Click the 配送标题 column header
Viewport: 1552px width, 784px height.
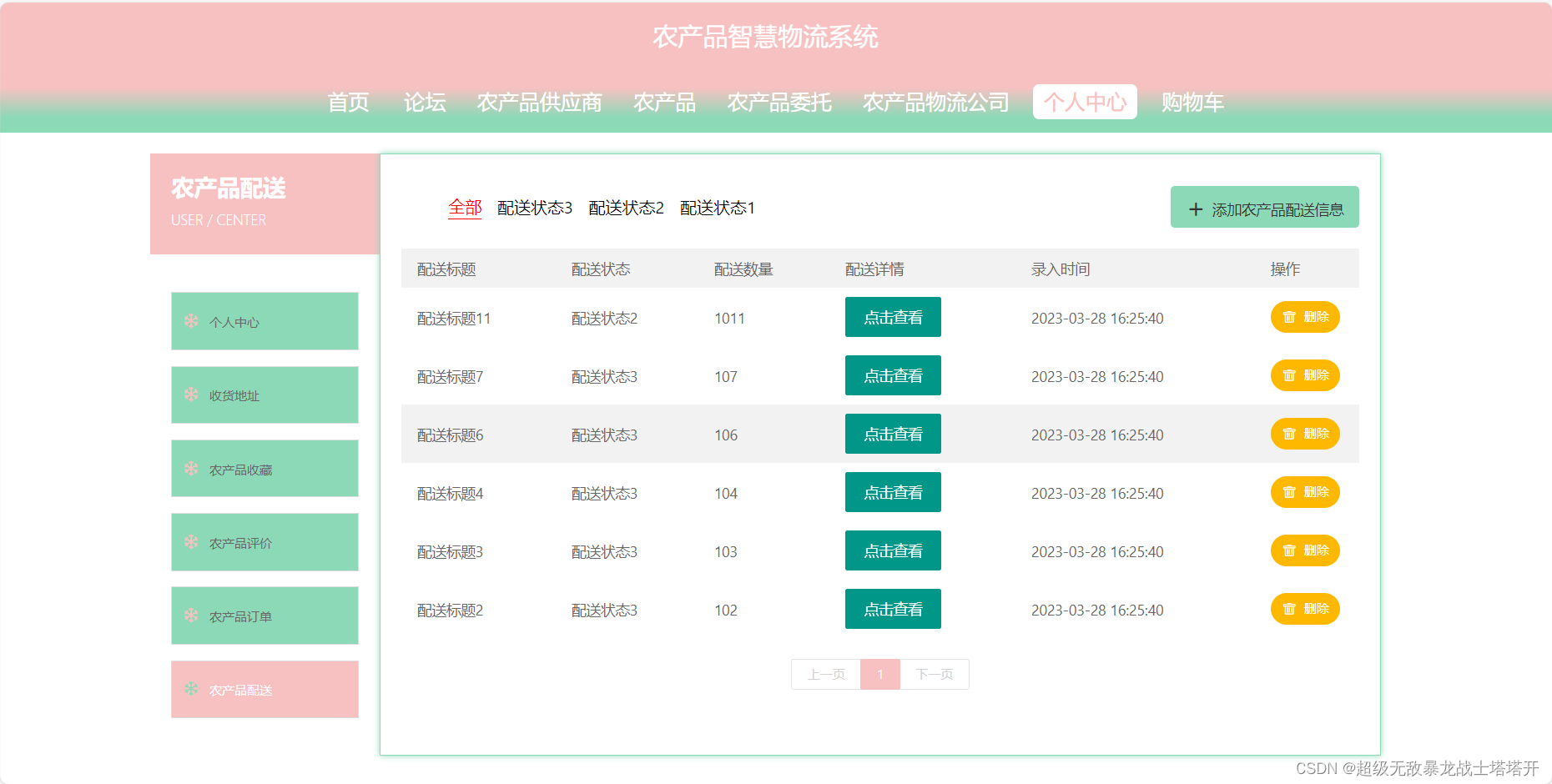pyautogui.click(x=446, y=269)
